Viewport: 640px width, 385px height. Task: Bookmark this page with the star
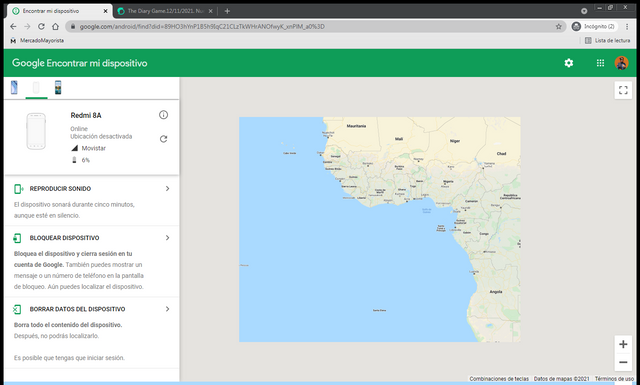pyautogui.click(x=558, y=27)
